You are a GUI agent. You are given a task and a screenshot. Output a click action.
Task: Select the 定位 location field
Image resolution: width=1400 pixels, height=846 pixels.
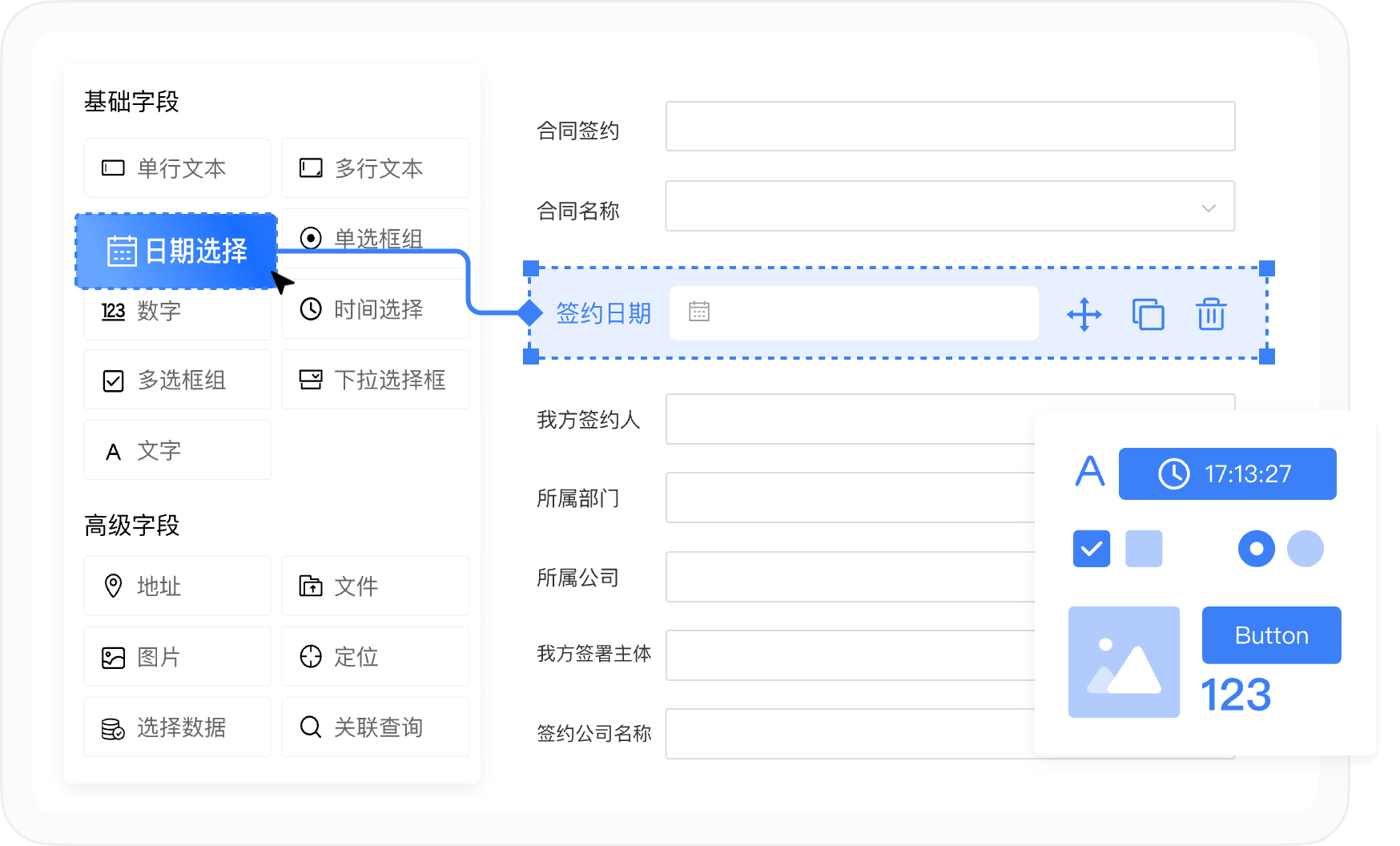click(375, 656)
